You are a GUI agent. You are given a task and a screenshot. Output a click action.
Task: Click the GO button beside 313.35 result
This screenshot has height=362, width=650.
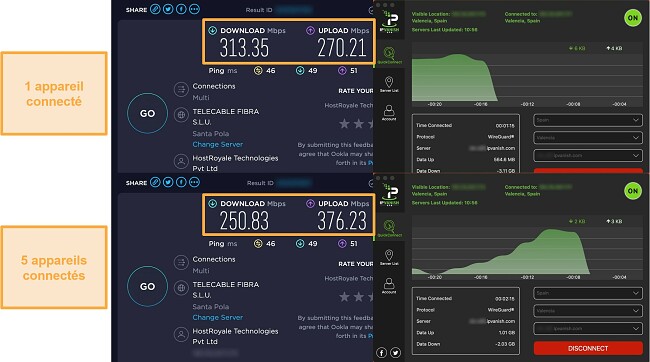(147, 114)
